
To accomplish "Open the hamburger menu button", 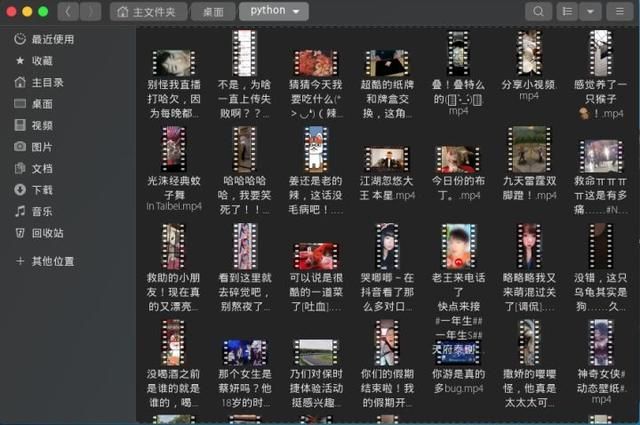I will (x=619, y=11).
